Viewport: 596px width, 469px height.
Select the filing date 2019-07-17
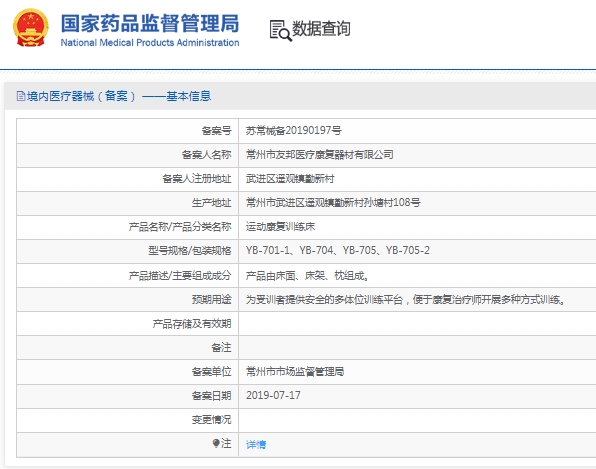pyautogui.click(x=273, y=395)
